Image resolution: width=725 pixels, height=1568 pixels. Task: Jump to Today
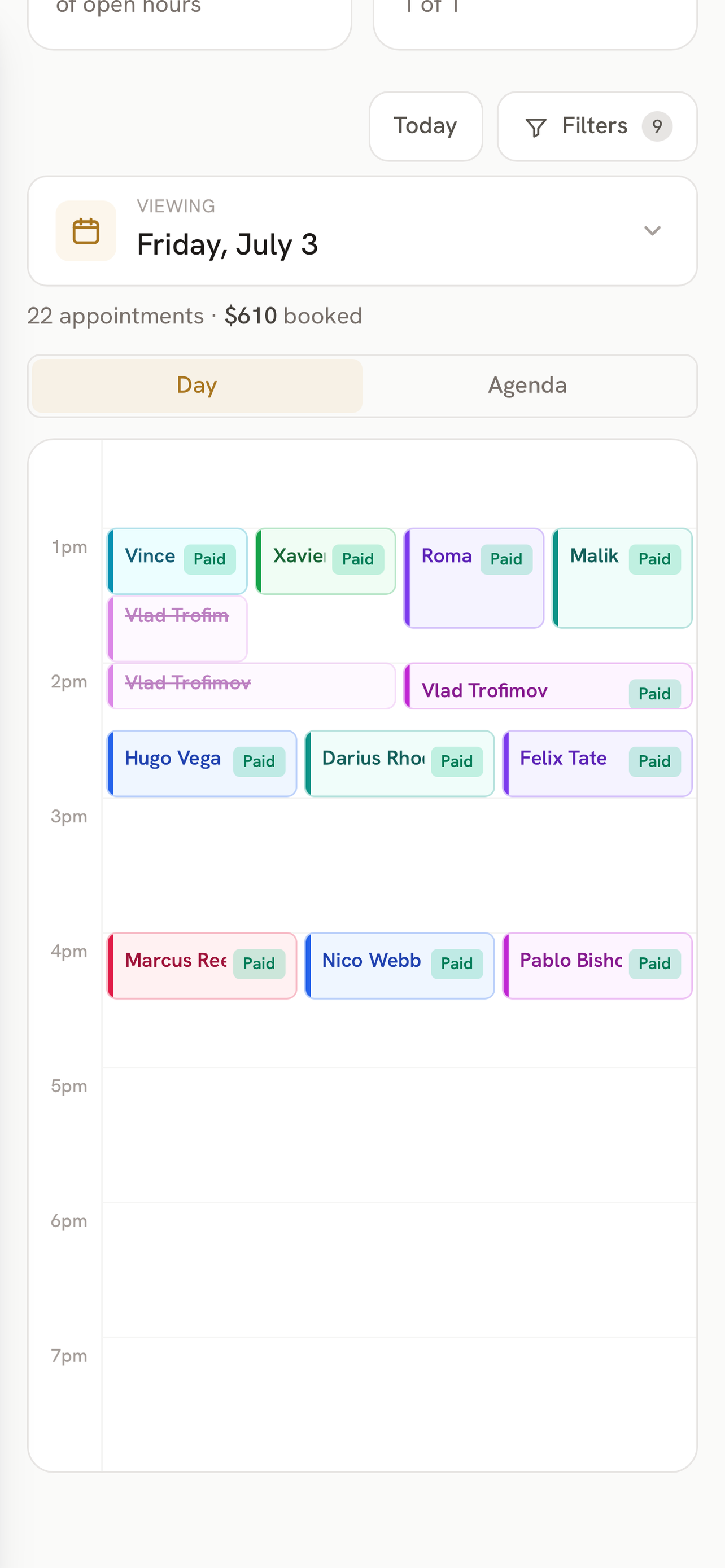click(x=426, y=126)
